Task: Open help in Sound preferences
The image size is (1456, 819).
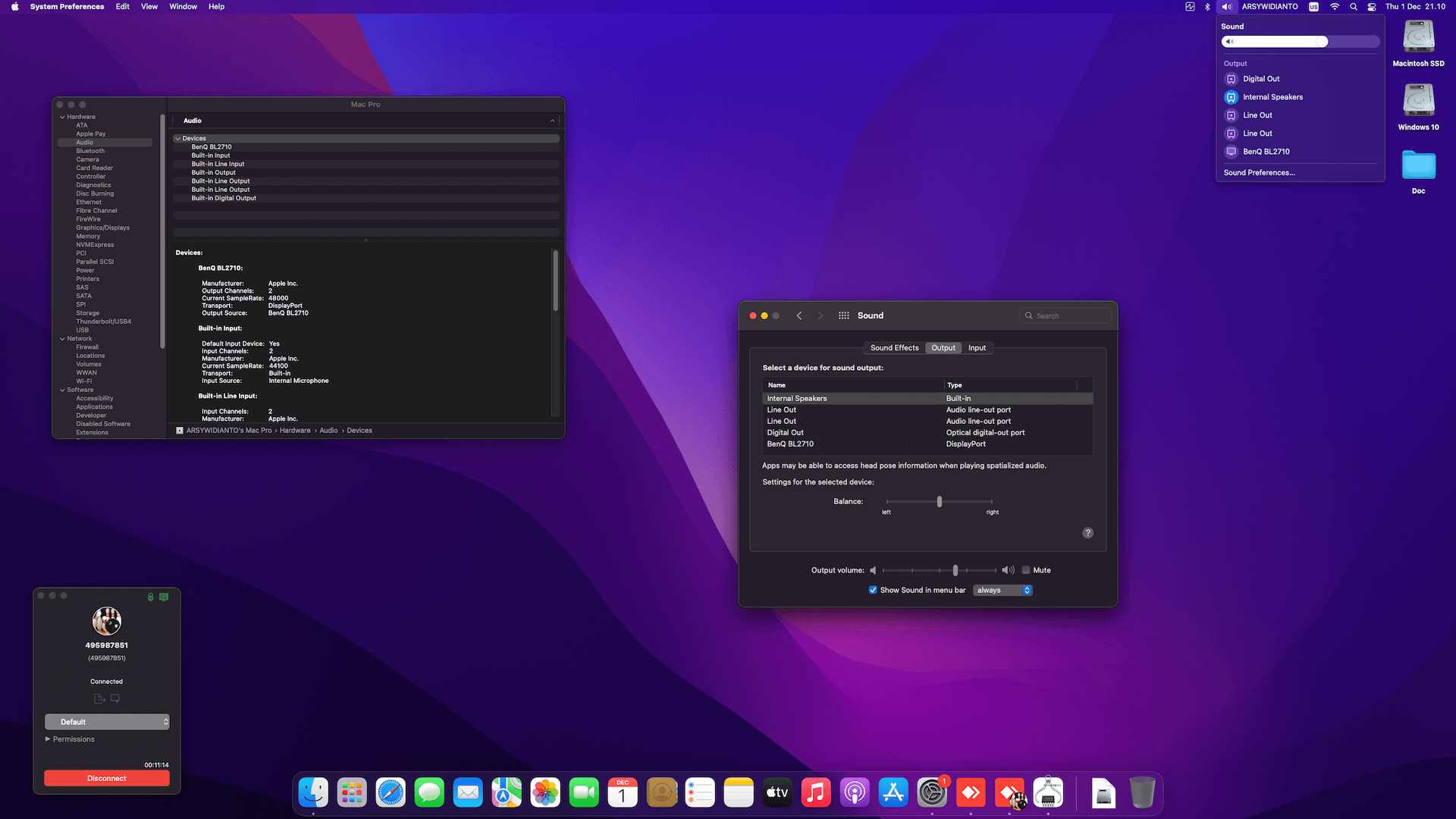Action: (1087, 533)
